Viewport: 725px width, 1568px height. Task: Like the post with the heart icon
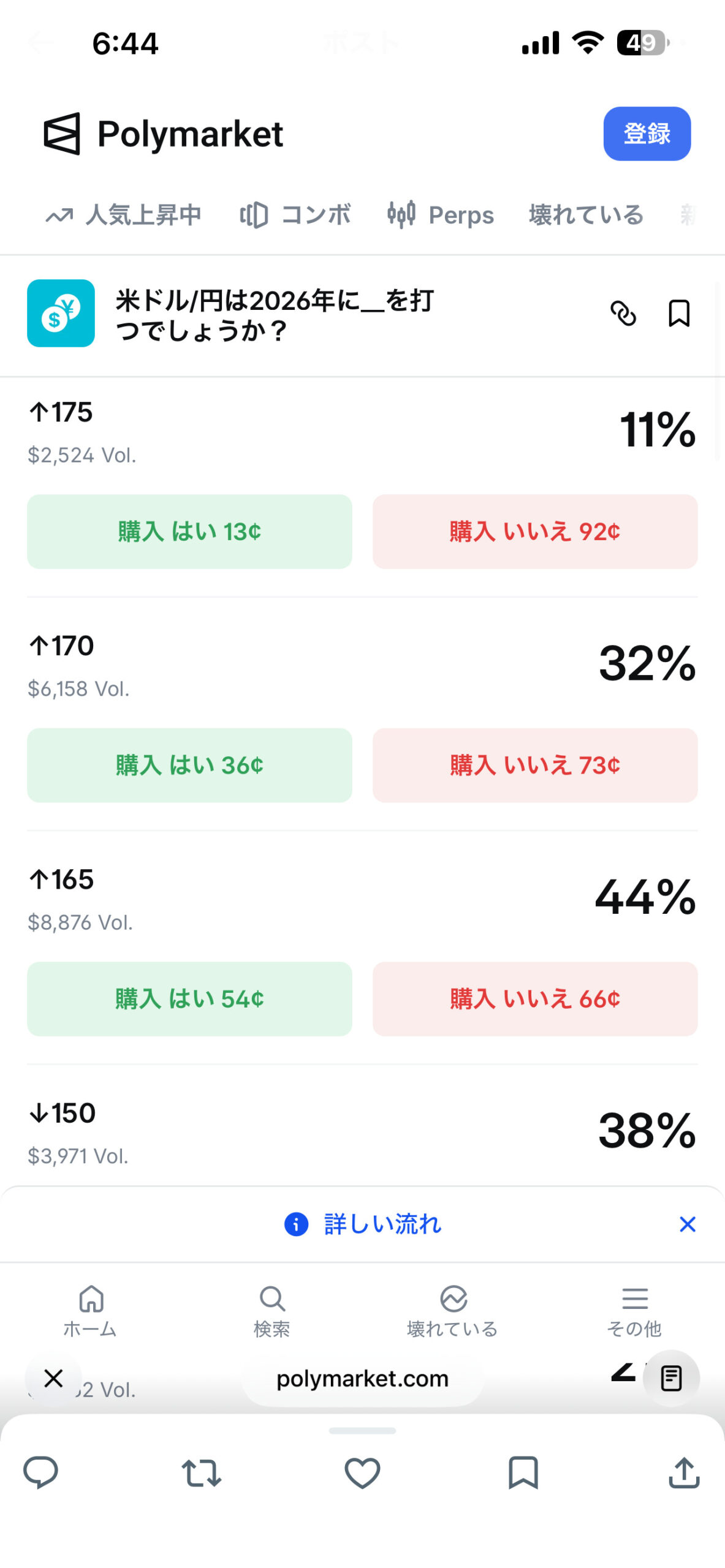tap(362, 1472)
